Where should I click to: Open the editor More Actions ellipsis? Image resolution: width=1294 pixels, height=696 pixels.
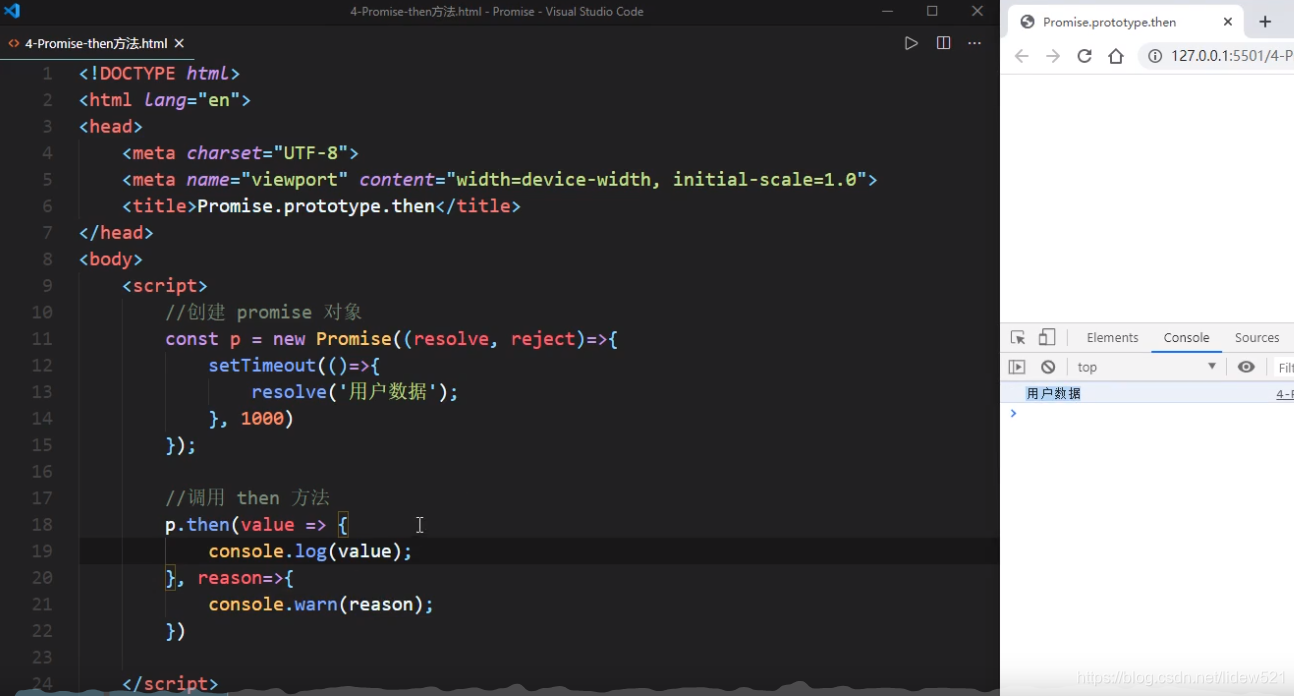click(974, 43)
